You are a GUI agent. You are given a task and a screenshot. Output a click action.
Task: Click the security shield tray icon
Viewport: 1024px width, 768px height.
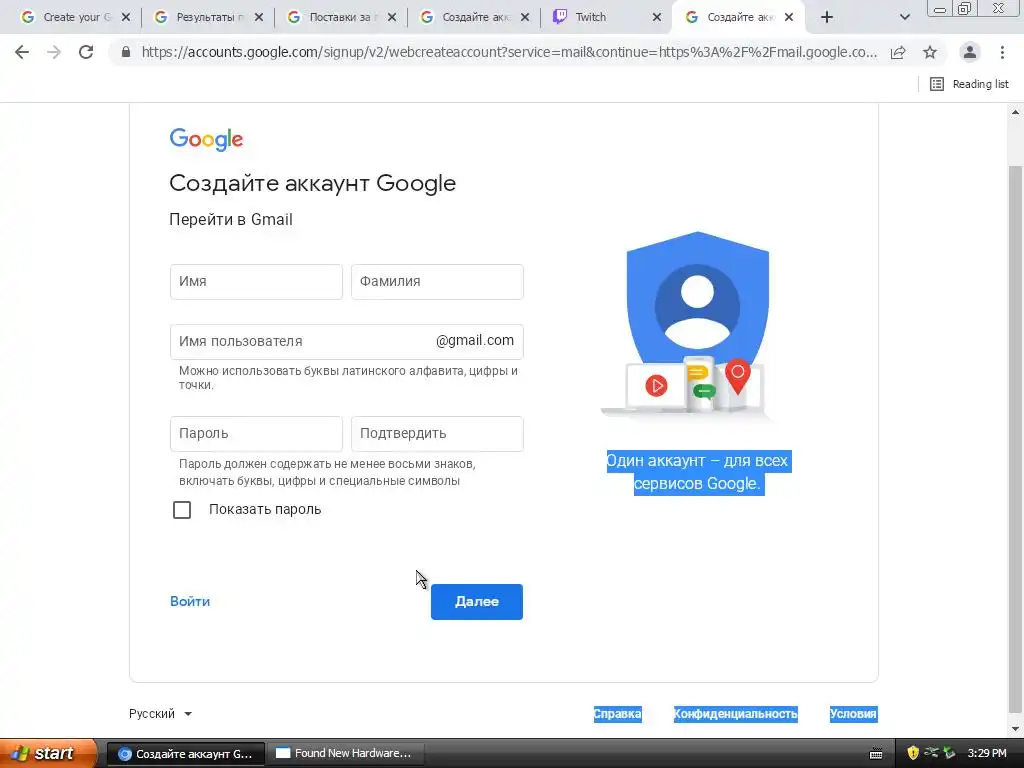pos(913,753)
